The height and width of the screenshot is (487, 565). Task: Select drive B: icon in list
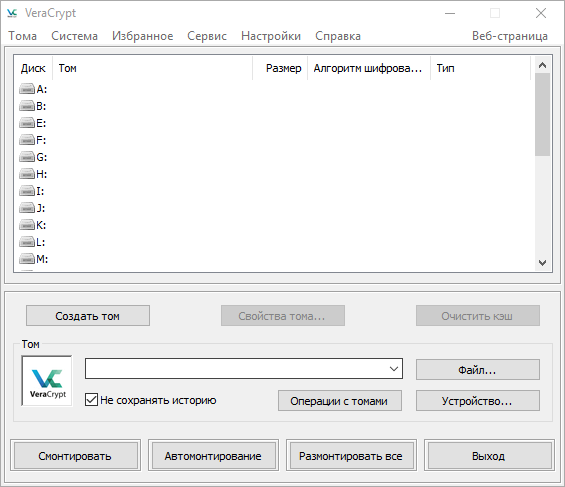pos(27,106)
